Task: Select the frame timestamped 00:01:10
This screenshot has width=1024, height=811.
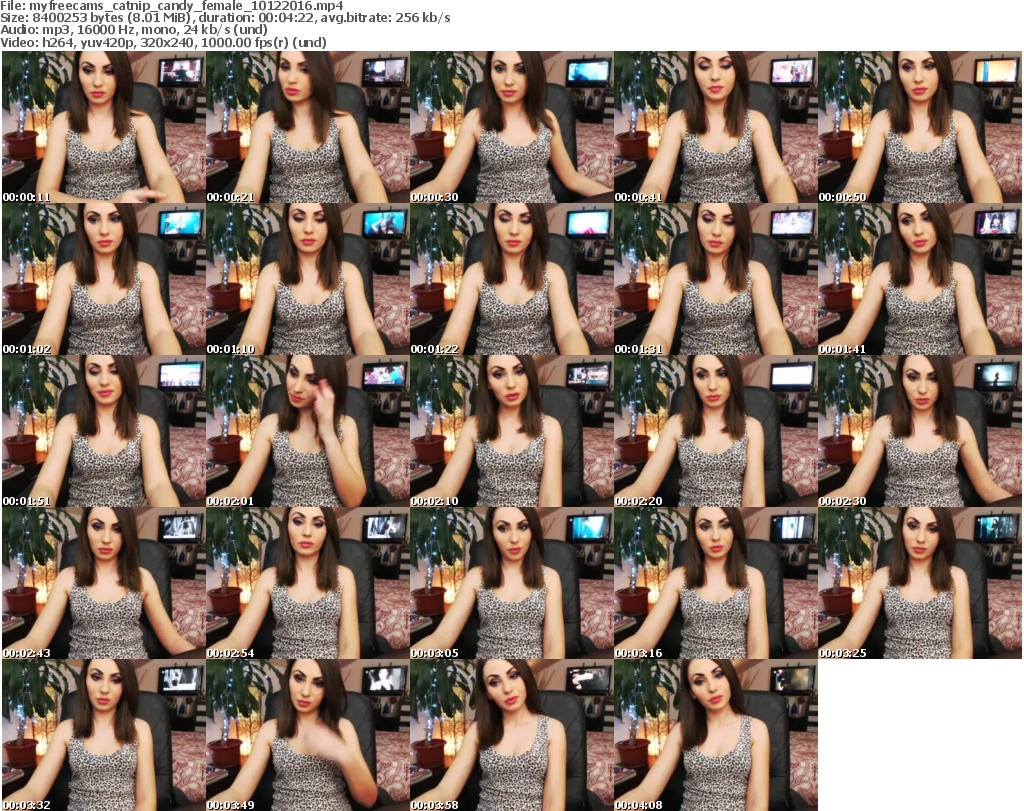Action: (x=308, y=279)
